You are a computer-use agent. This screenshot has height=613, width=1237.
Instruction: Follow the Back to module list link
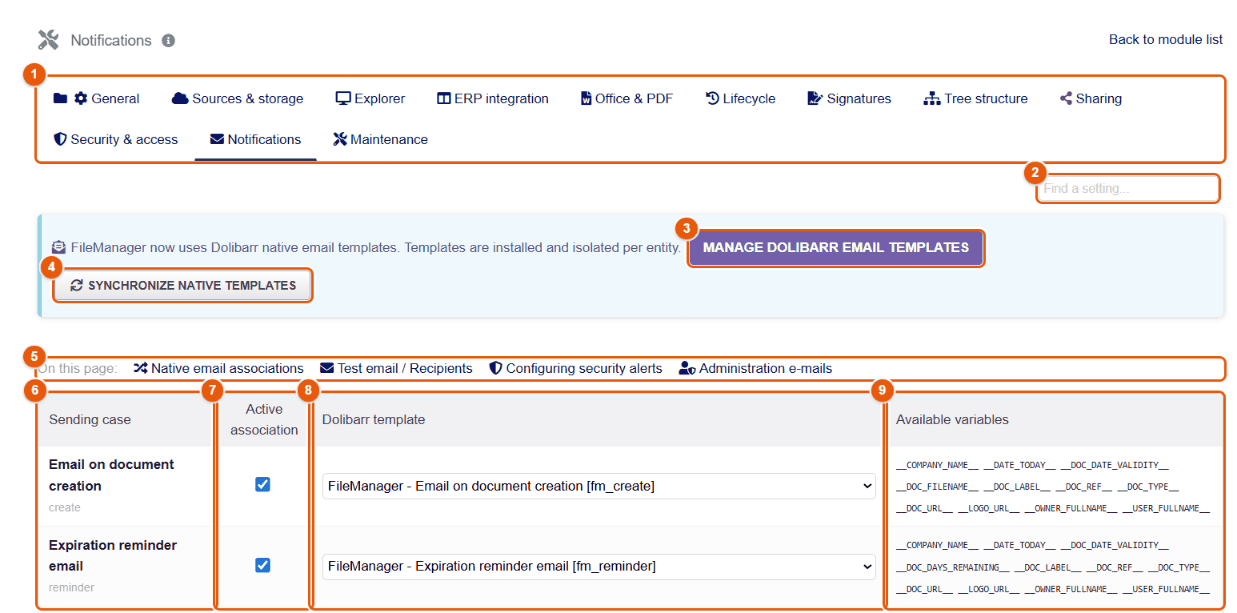click(1166, 40)
